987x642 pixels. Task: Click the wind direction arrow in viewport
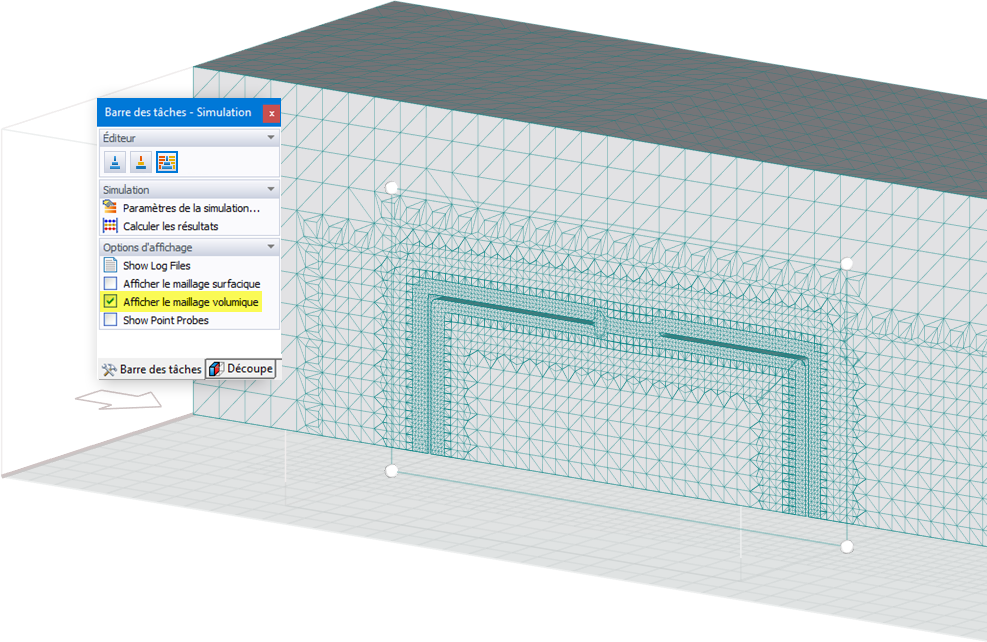pyautogui.click(x=118, y=399)
